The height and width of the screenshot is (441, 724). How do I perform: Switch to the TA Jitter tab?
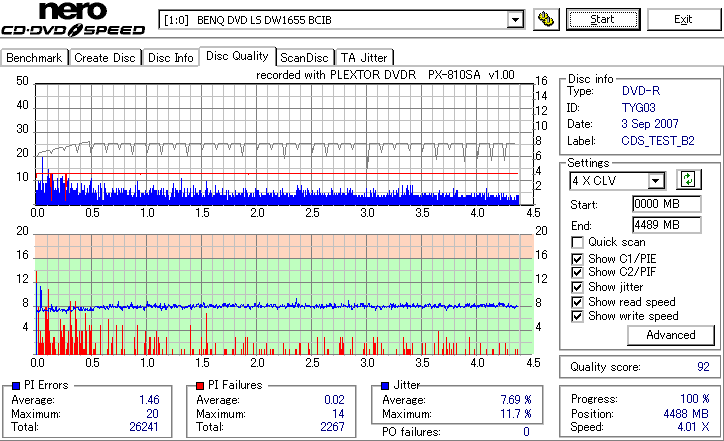(x=364, y=58)
